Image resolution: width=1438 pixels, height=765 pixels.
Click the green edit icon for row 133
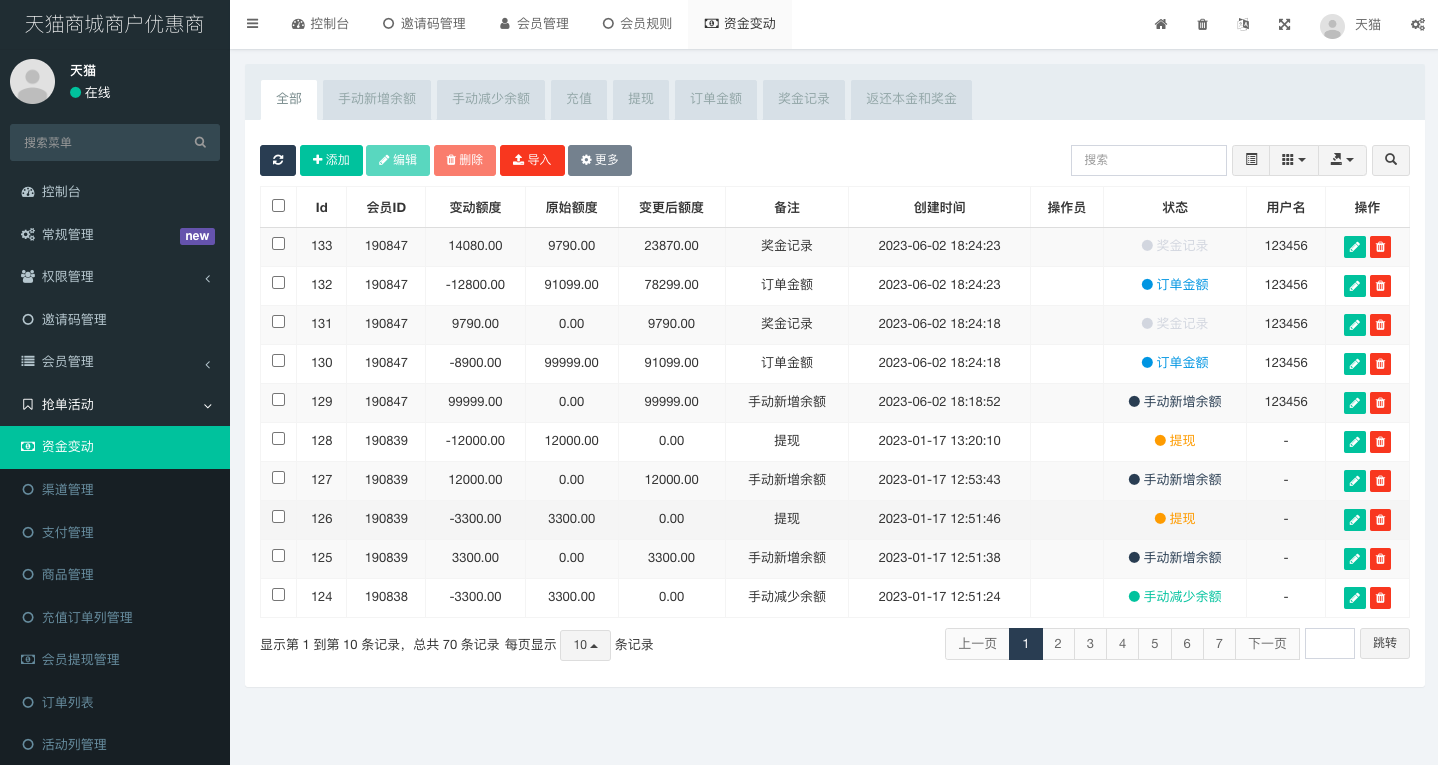[x=1354, y=246]
